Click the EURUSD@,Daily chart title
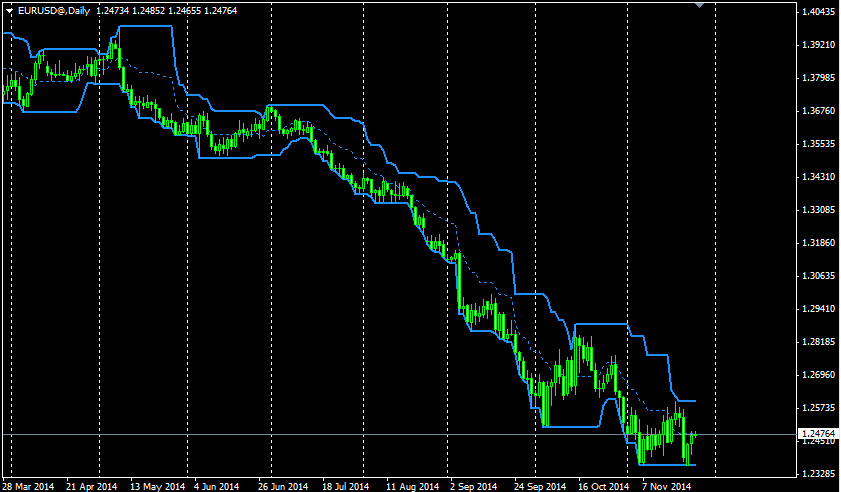841x492 pixels. click(54, 11)
